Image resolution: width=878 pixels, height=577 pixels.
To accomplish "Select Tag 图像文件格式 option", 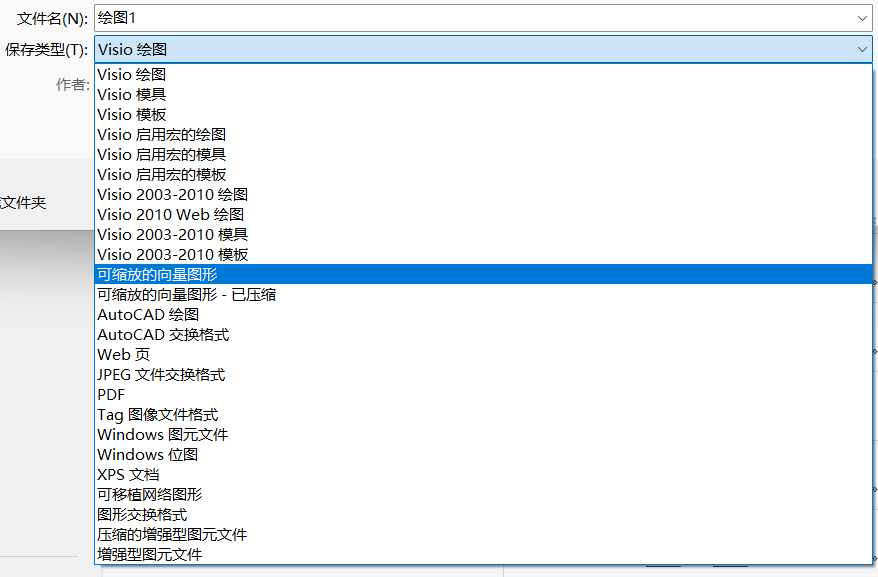I will coord(483,415).
